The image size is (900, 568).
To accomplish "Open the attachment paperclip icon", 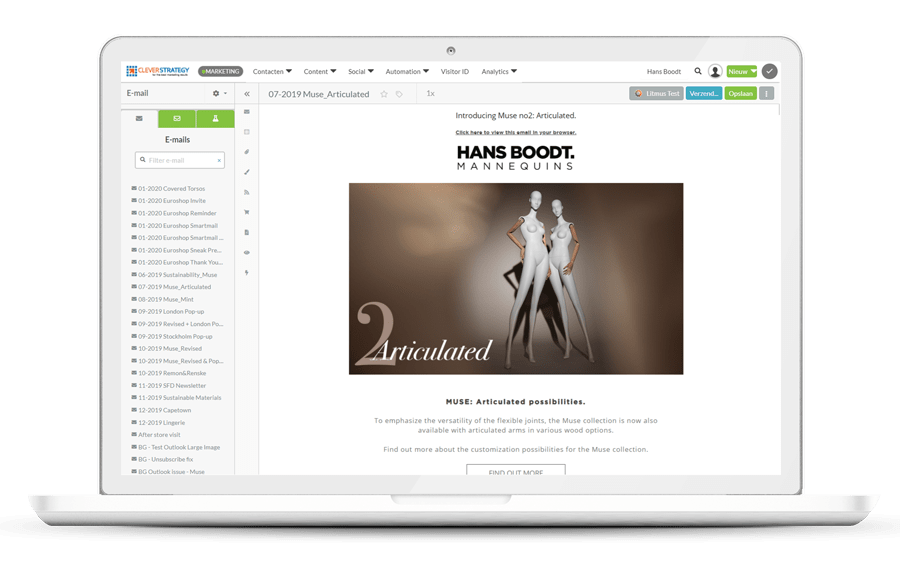I will point(247,152).
